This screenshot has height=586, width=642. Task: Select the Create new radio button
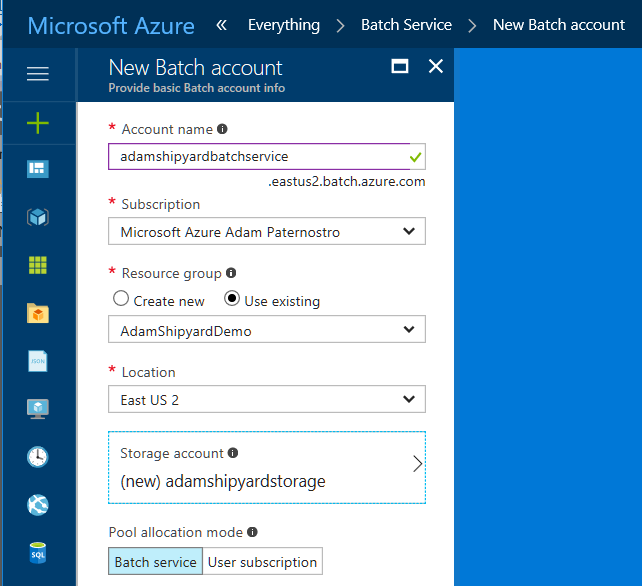point(121,298)
